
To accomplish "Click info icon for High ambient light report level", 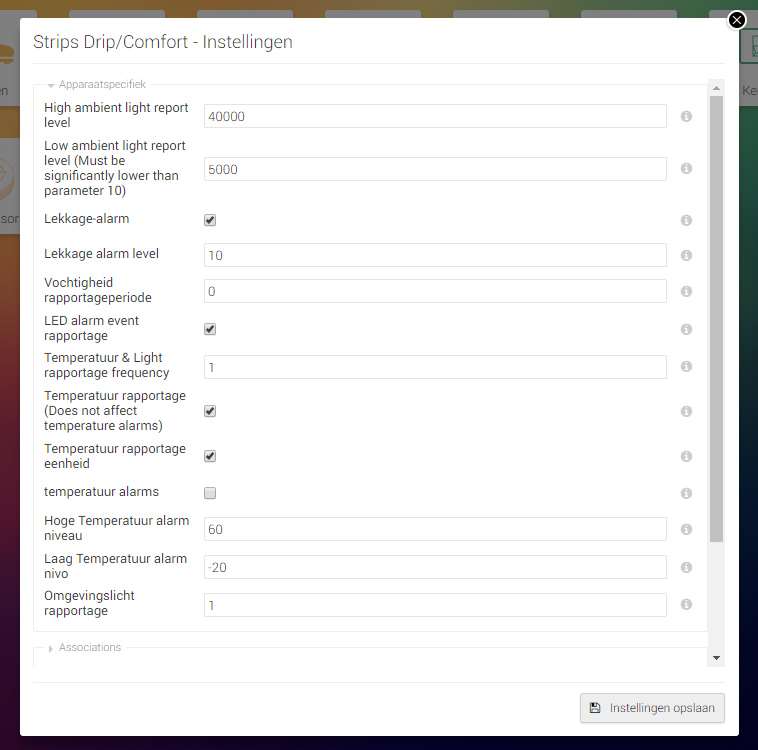I will [x=686, y=117].
